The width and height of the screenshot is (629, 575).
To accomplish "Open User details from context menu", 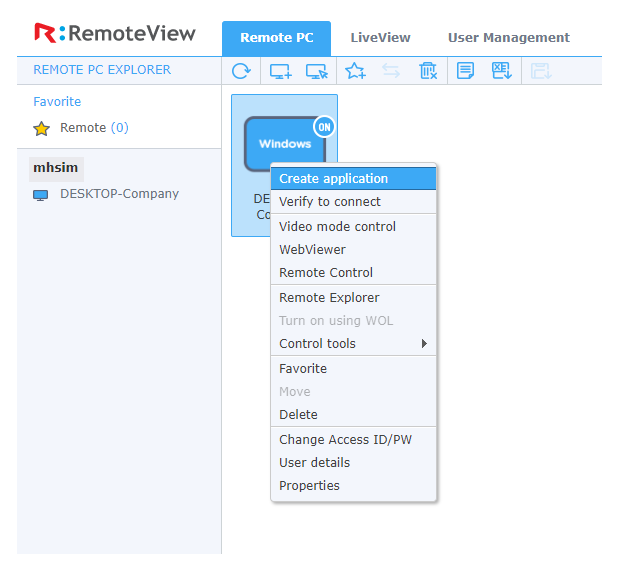I will 353,462.
